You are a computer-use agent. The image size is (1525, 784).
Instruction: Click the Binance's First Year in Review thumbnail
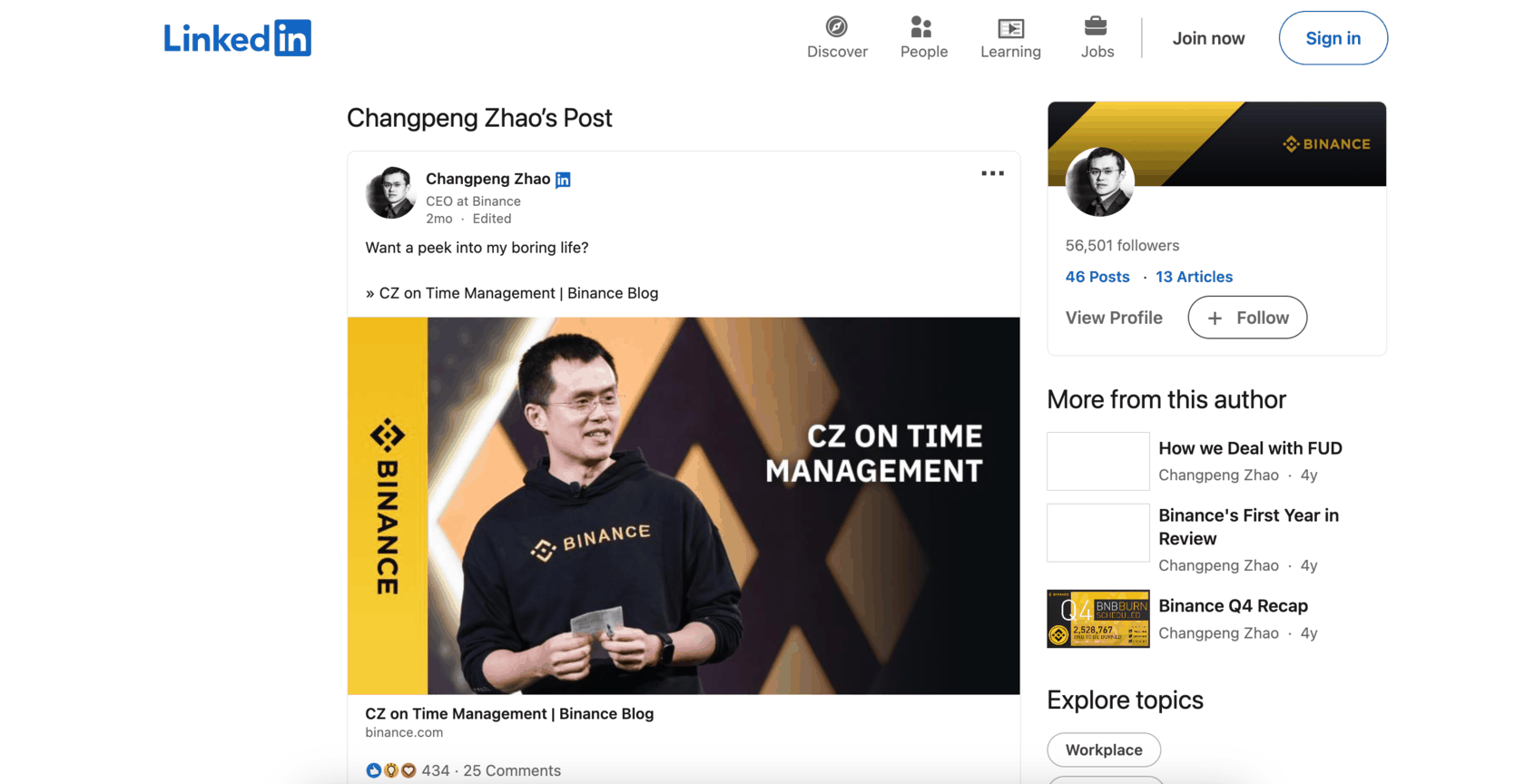1098,533
